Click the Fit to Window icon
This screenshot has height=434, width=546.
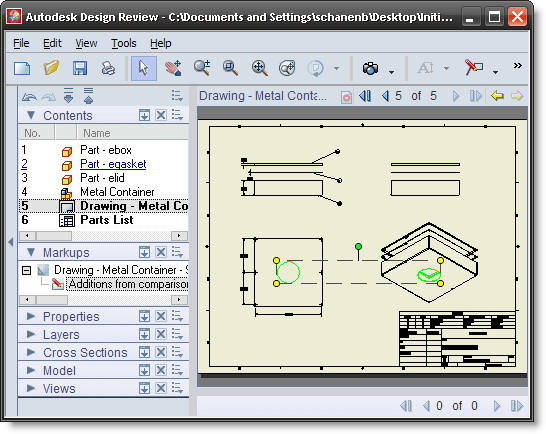click(259, 68)
